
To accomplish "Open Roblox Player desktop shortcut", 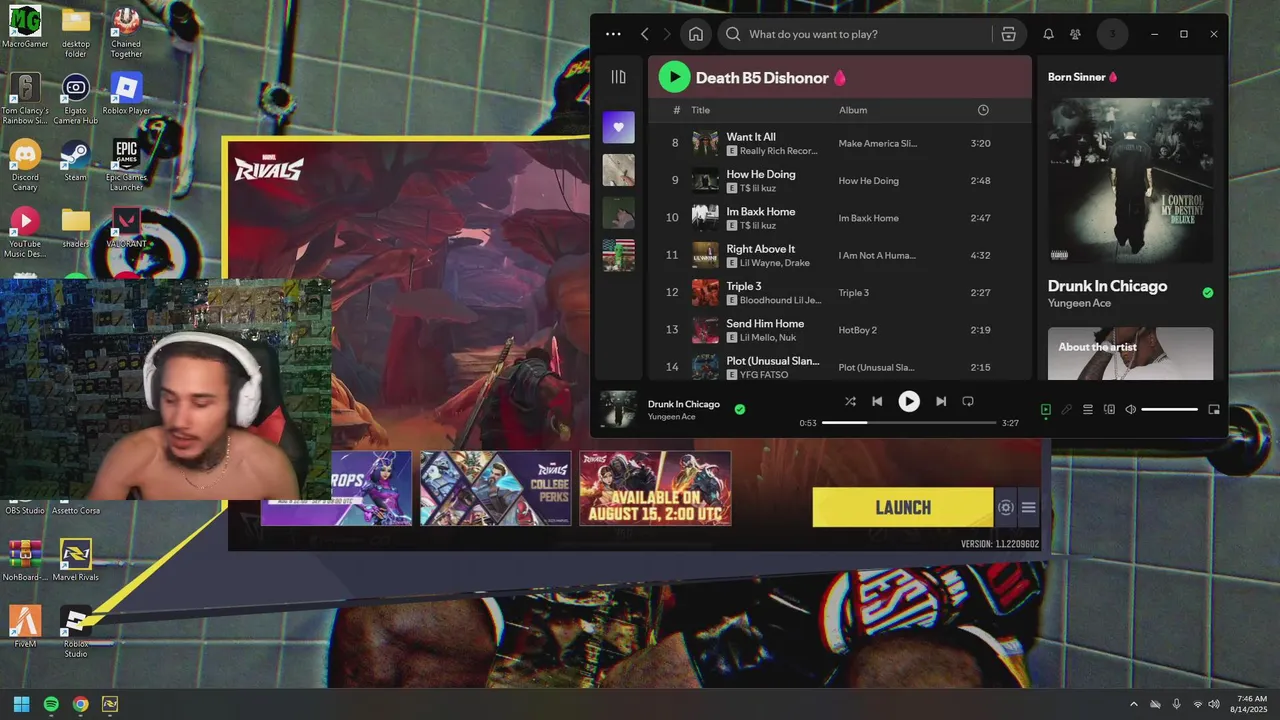I will (126, 95).
